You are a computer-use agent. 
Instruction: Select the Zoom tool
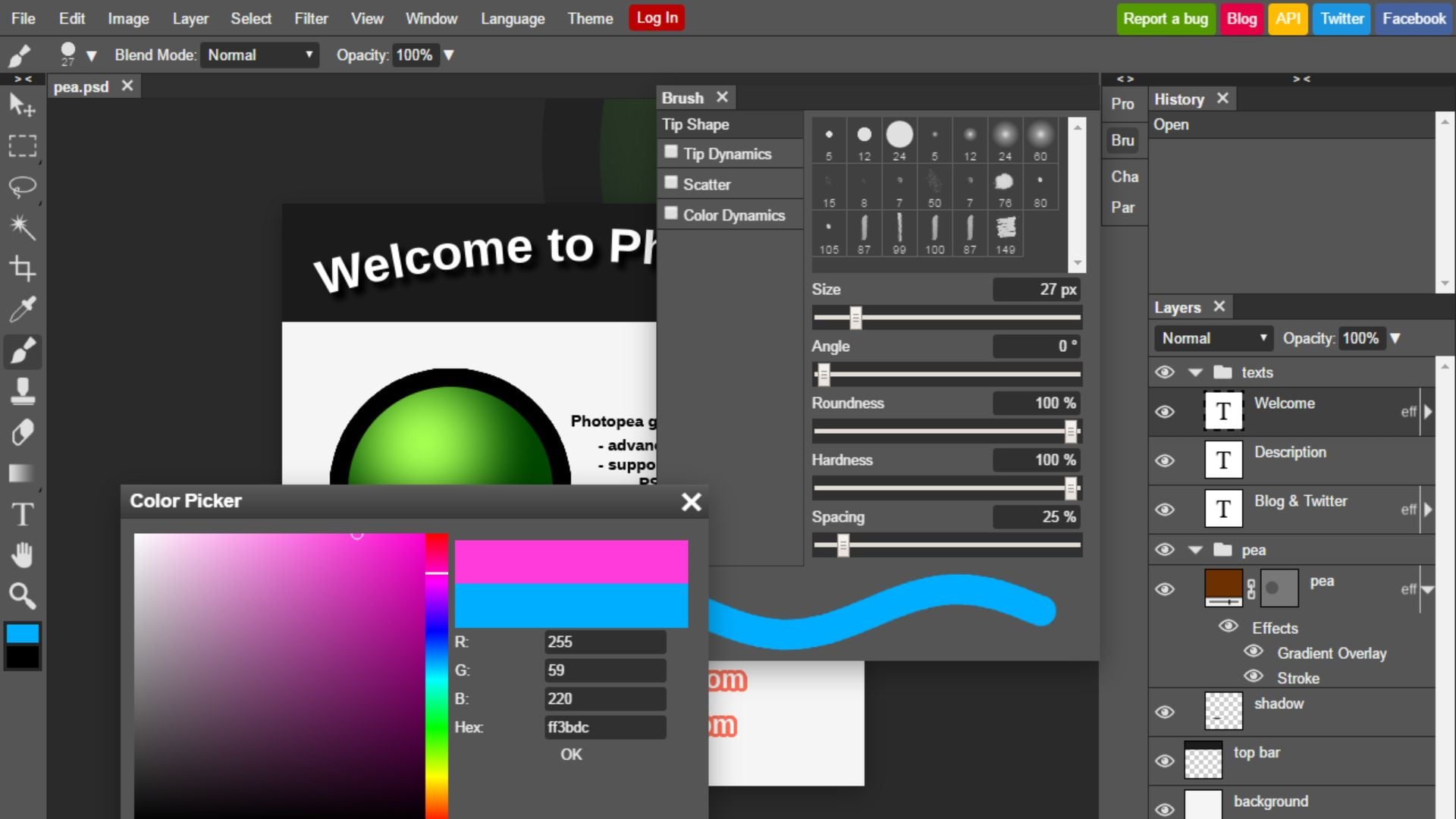tap(22, 596)
